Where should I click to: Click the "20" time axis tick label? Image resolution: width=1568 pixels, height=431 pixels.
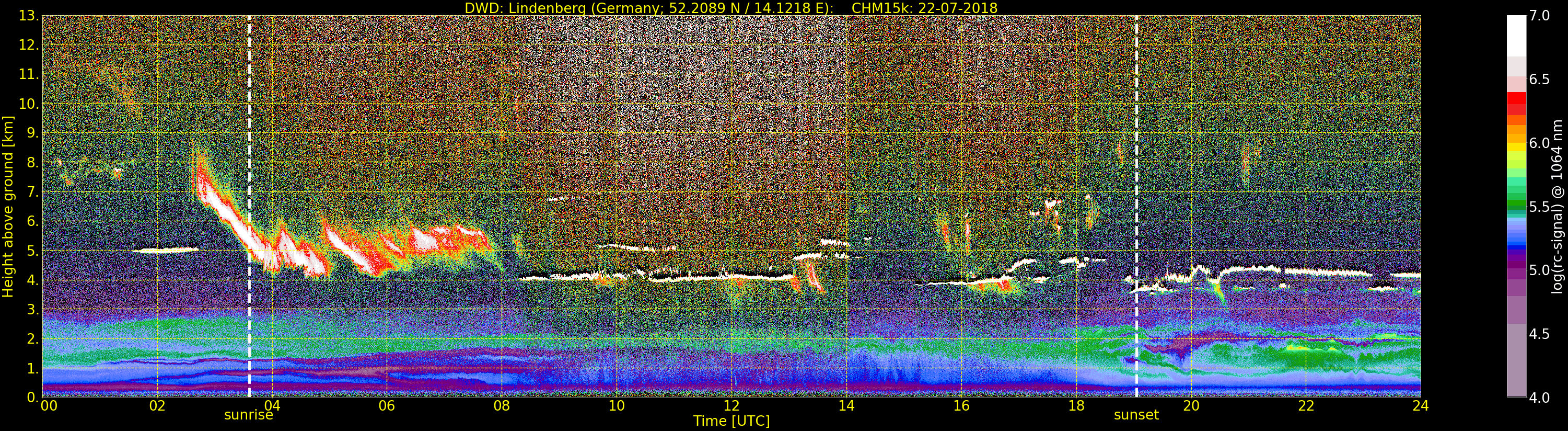click(x=1191, y=406)
